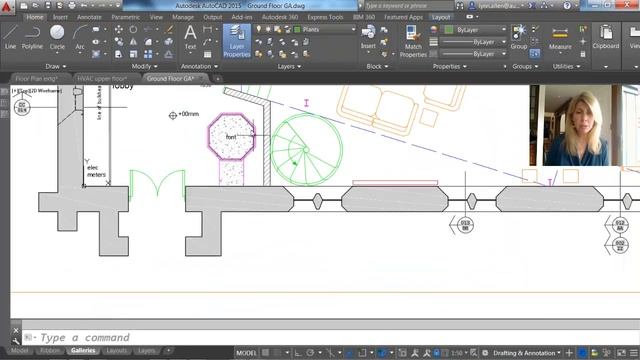The image size is (640, 360).
Task: Switch to the Annotate ribbon tab
Action: [x=89, y=17]
